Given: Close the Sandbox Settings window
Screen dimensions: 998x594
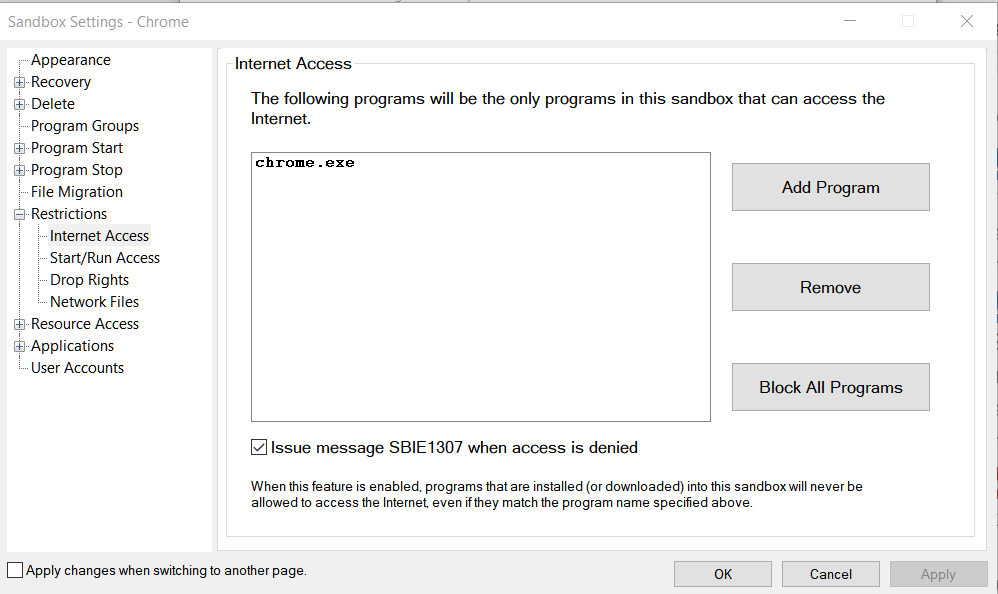Looking at the screenshot, I should pyautogui.click(x=967, y=21).
